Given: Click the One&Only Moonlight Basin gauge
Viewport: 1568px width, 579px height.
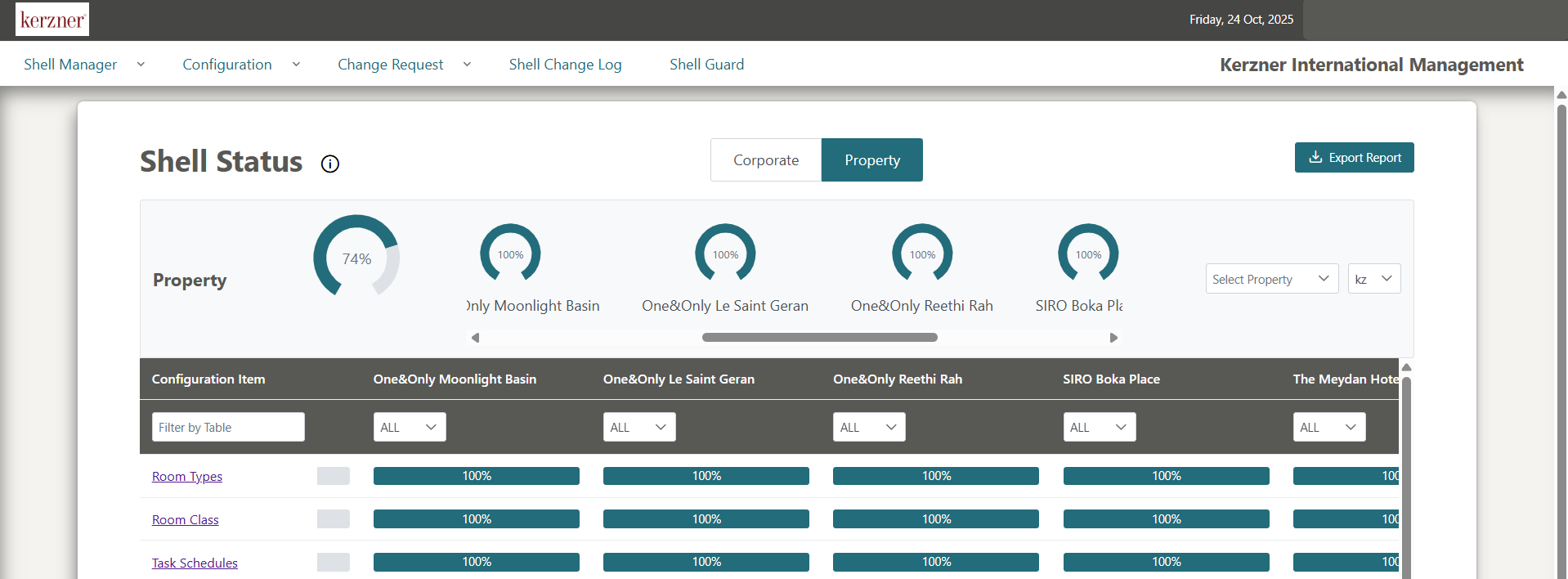Looking at the screenshot, I should pyautogui.click(x=510, y=254).
